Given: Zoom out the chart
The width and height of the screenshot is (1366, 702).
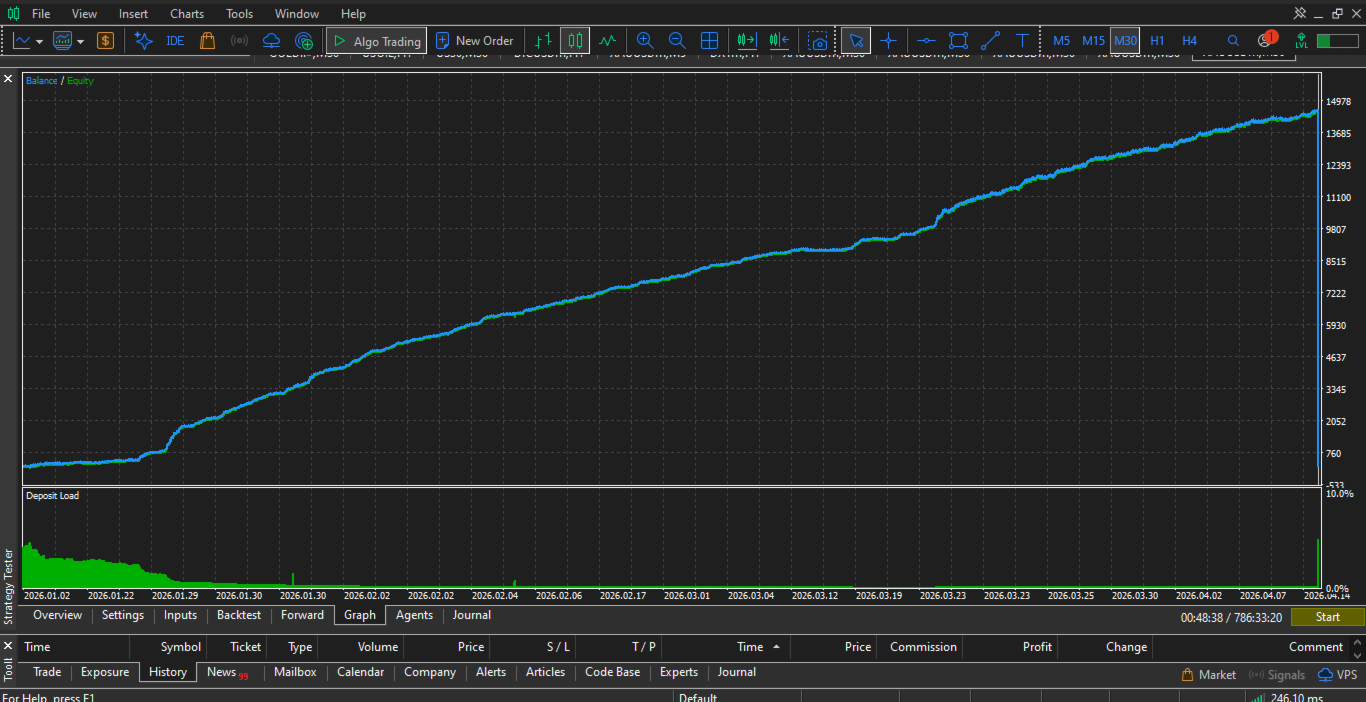Looking at the screenshot, I should (677, 41).
